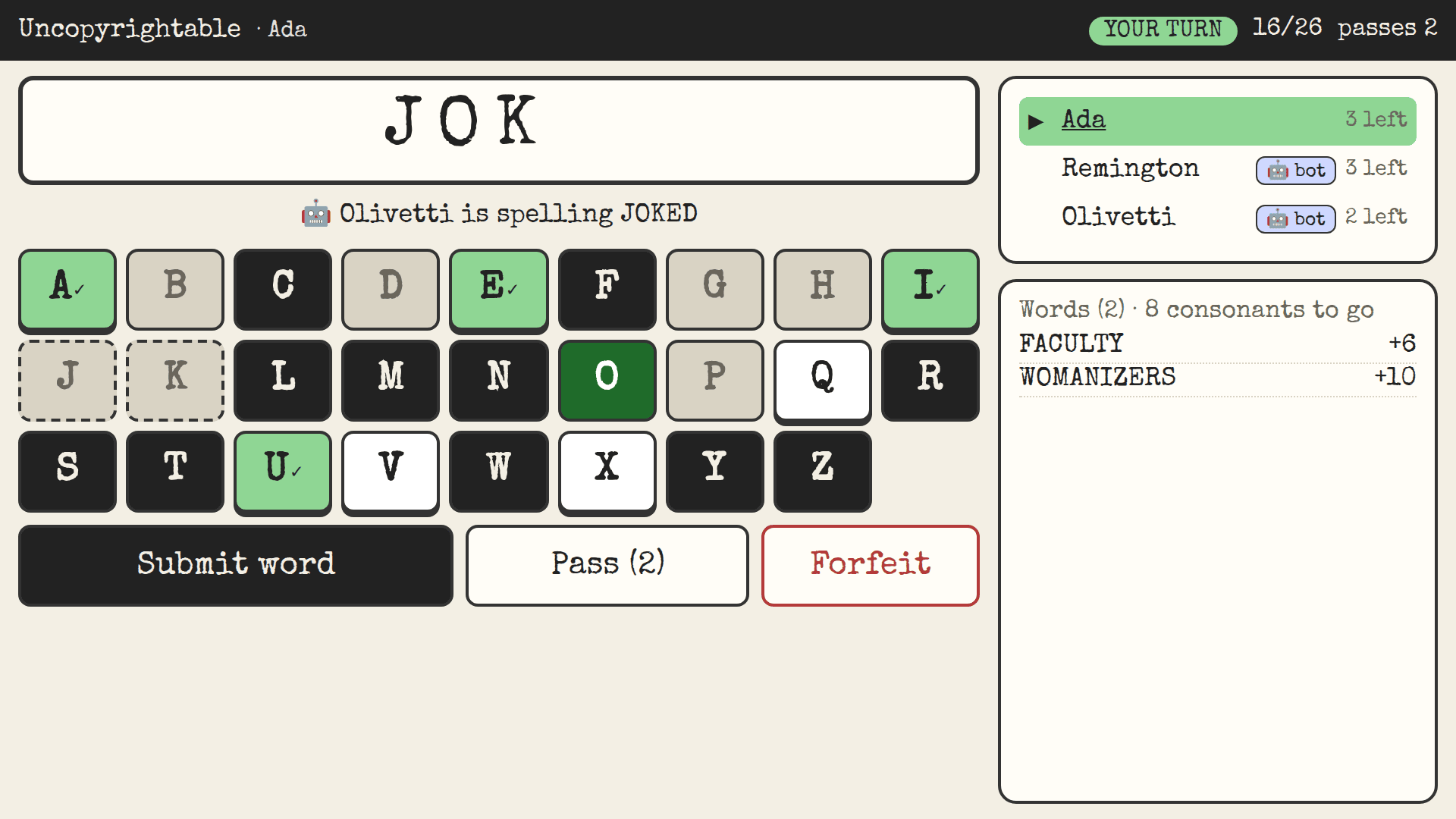The height and width of the screenshot is (819, 1456).
Task: Choose the white letter X tile
Action: pyautogui.click(x=607, y=472)
